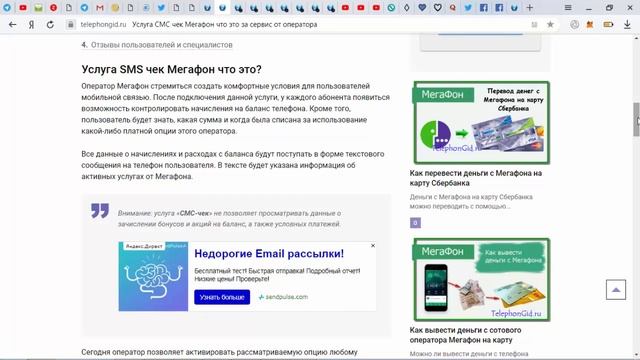The image size is (640, 360).
Task: Open Yandex home via the Я button
Action: [31, 24]
